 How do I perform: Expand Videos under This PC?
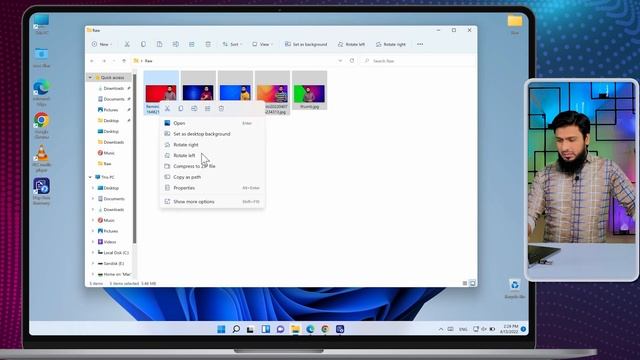click(x=93, y=242)
